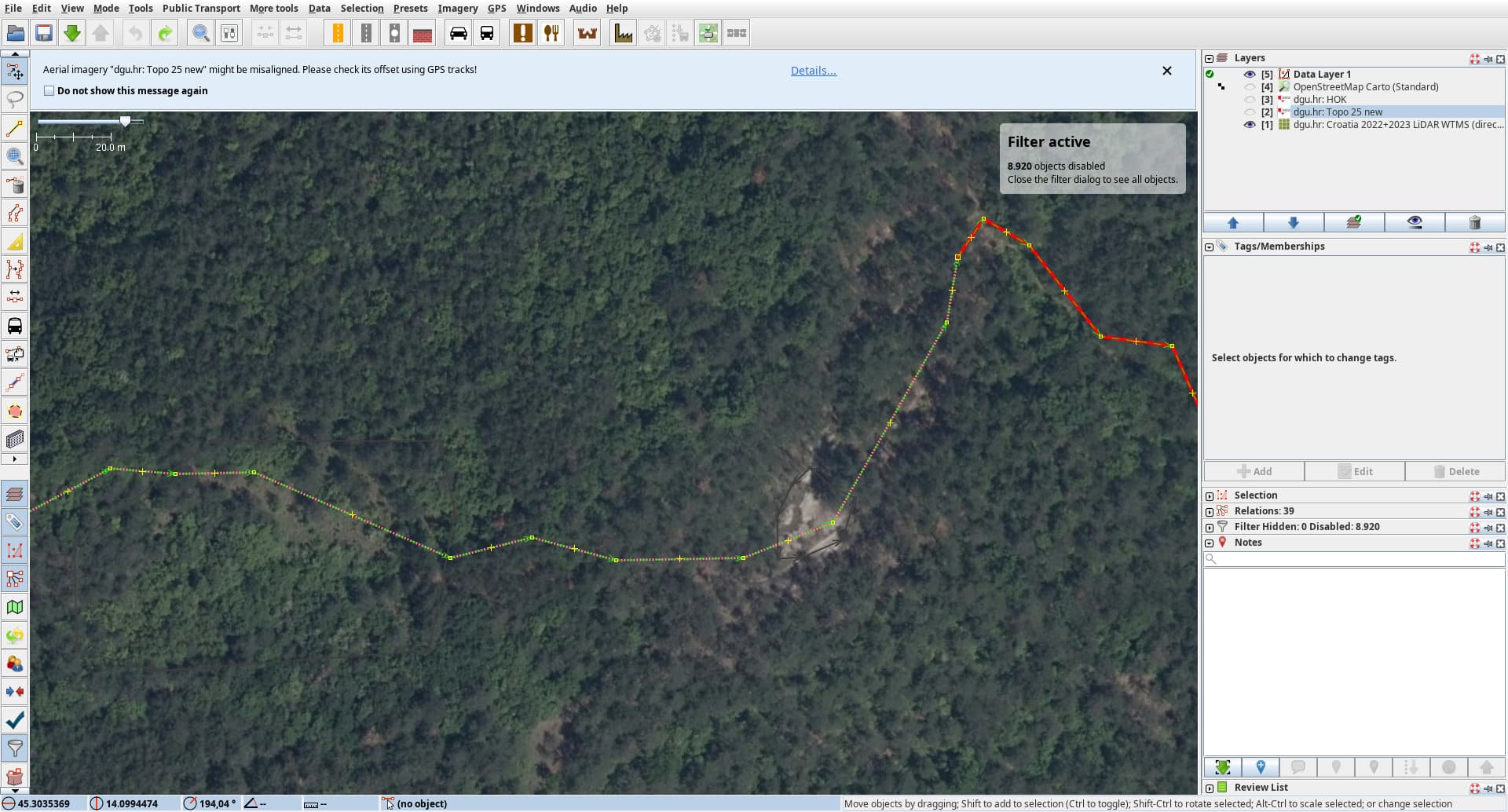Toggle the Tags/Memberships panel sidebar button
Screen dimensions: 1508x812
(14, 522)
